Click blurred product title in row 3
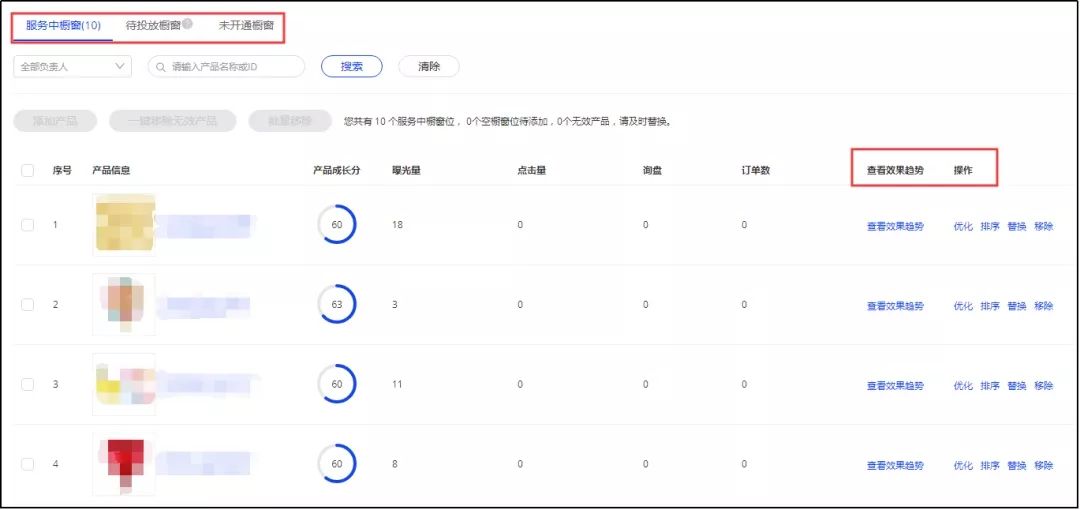Screen dimensions: 1080x510 coord(207,385)
